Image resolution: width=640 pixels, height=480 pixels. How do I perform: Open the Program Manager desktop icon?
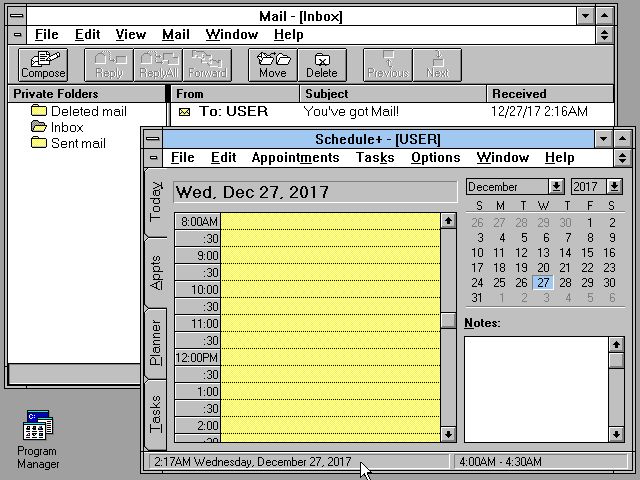coord(38,440)
